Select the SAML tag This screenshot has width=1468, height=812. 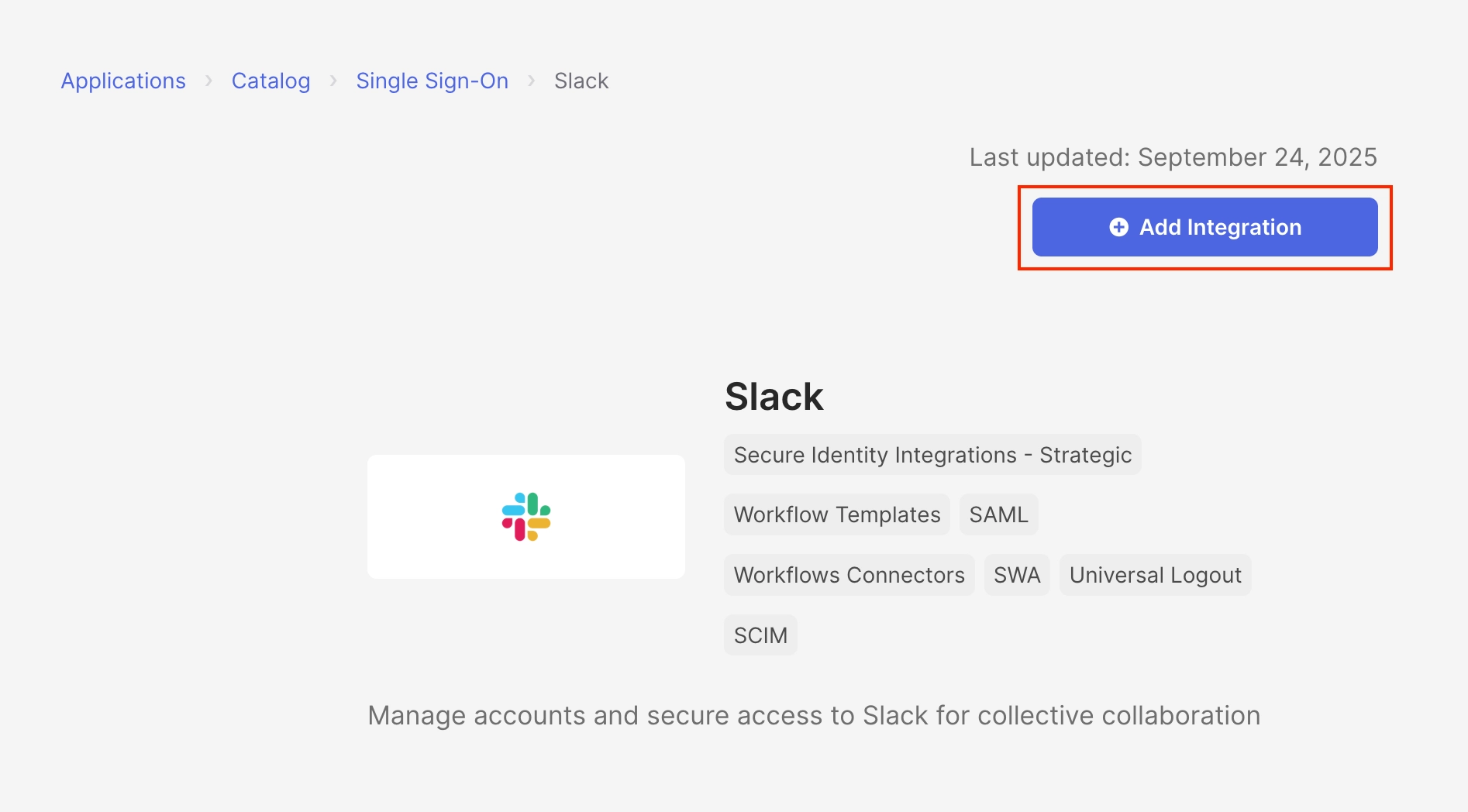(998, 514)
